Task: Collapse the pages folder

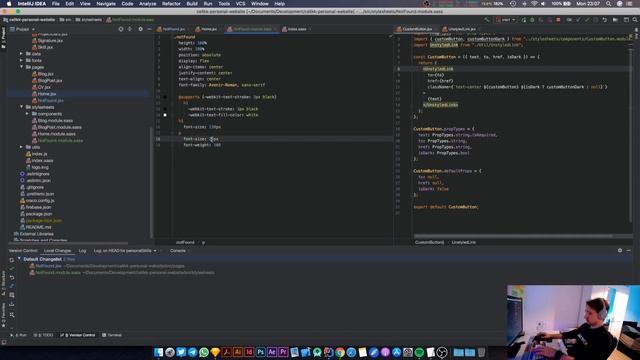Action: pyautogui.click(x=21, y=67)
